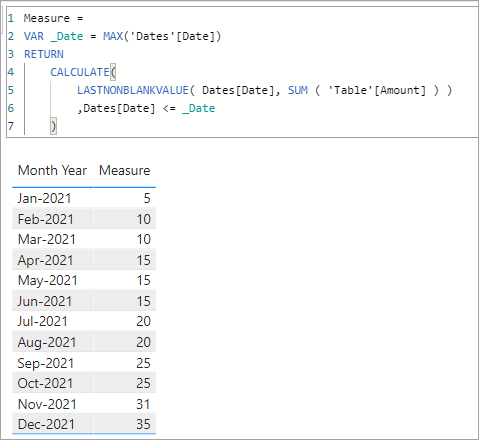479x440 pixels.
Task: Click the CALCULATE function on line 4
Action: click(80, 72)
